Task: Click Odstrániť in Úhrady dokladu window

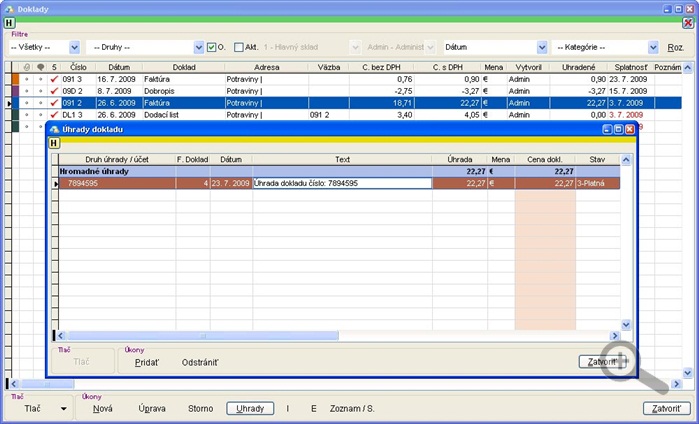Action: [200, 362]
